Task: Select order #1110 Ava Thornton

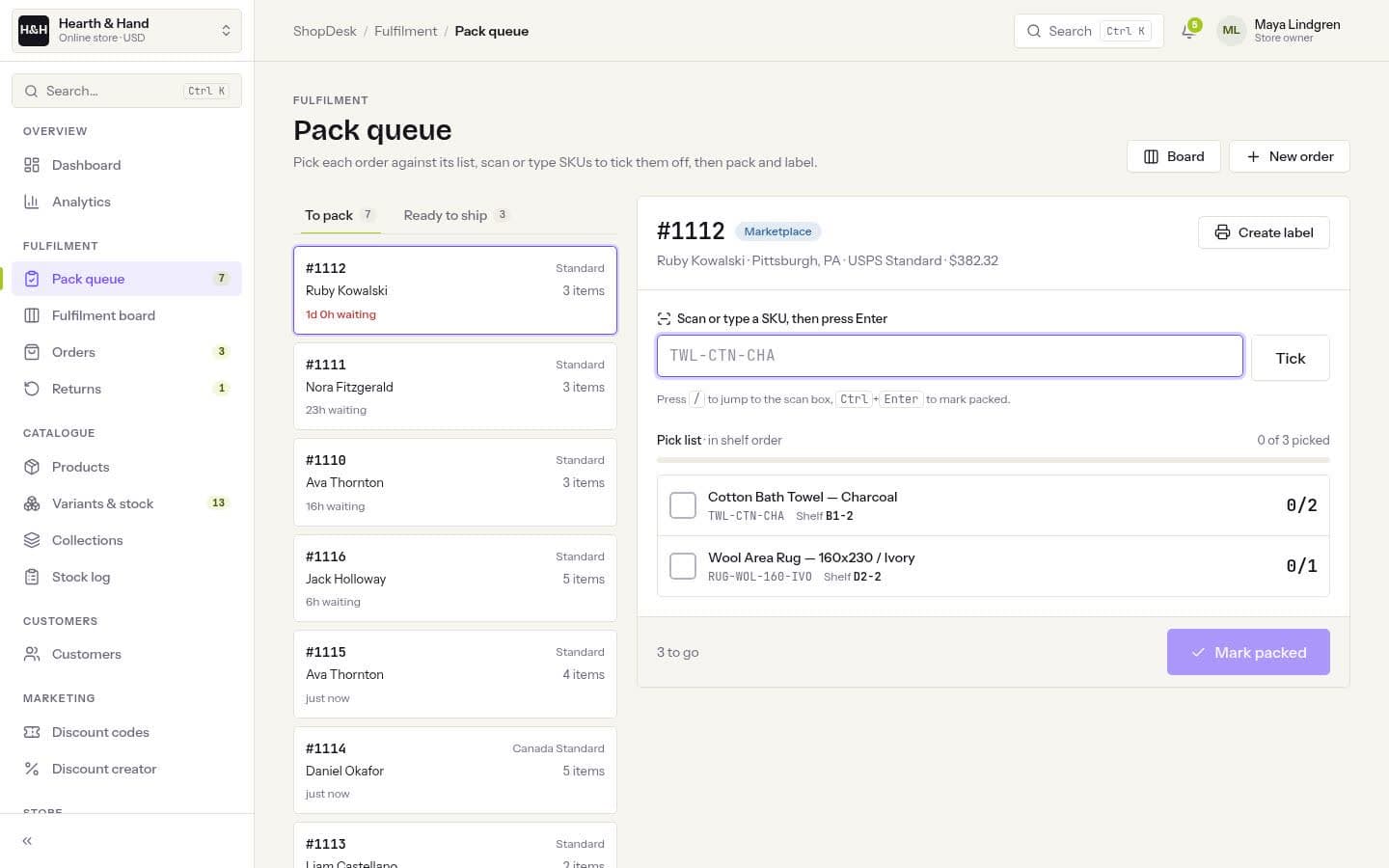Action: tap(455, 482)
